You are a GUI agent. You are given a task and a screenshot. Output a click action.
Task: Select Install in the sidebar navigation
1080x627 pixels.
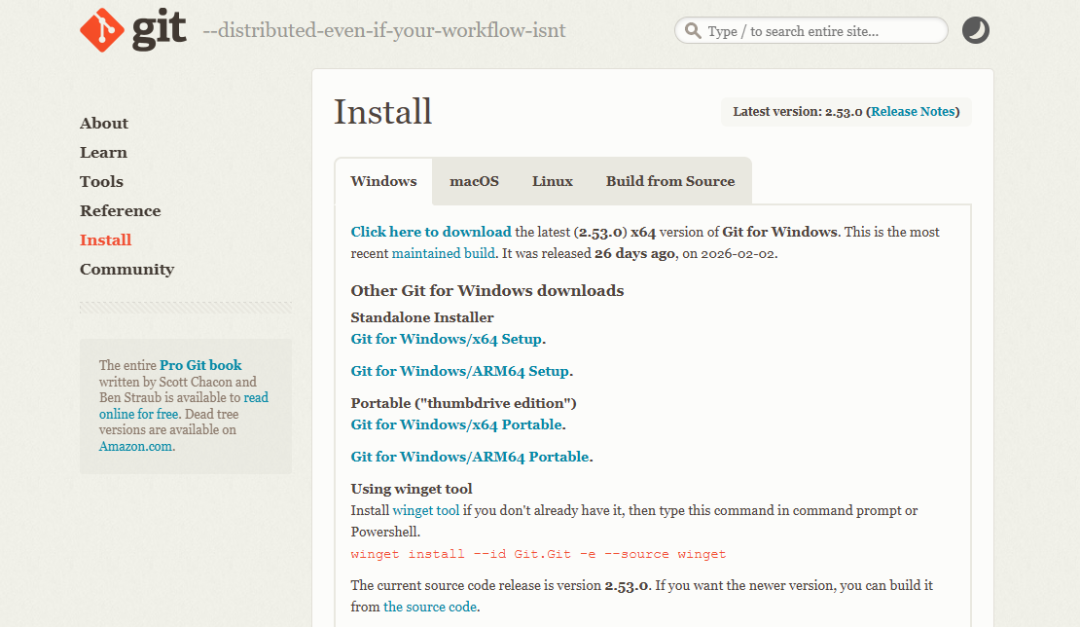105,240
